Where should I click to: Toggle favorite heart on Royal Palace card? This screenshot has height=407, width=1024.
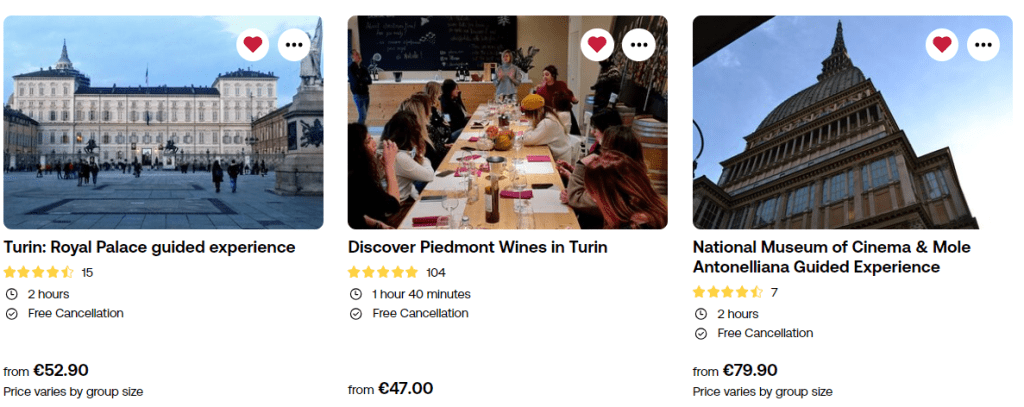253,44
